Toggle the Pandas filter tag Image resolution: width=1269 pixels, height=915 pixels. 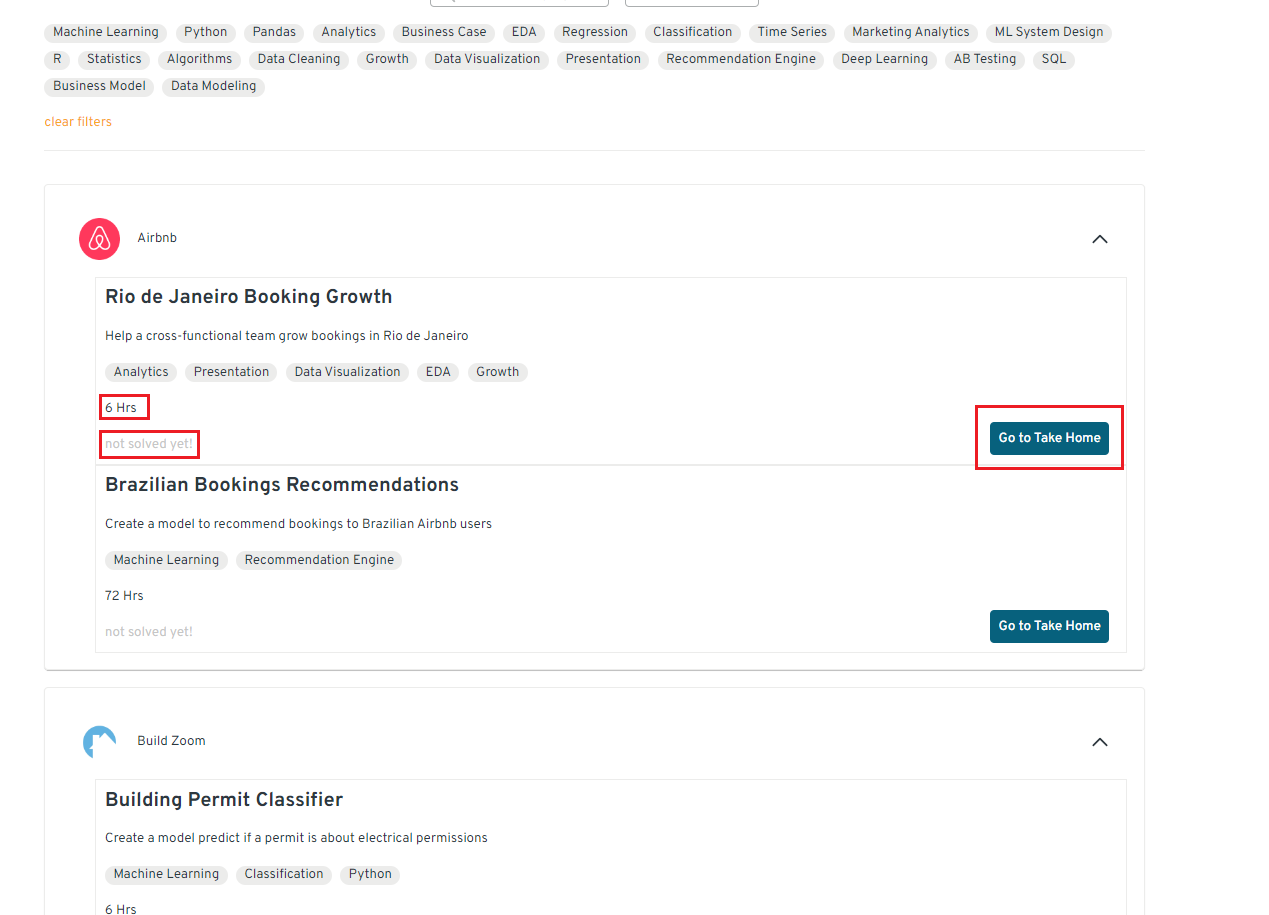coord(274,32)
